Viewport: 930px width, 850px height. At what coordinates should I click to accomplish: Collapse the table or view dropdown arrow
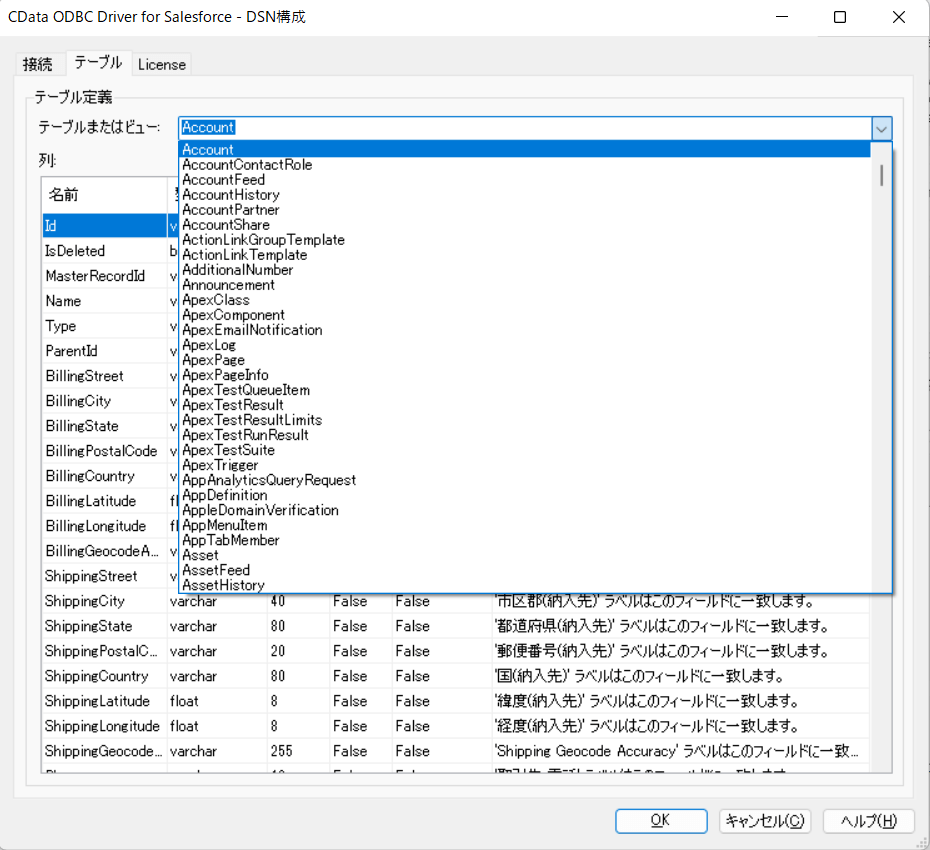point(881,128)
